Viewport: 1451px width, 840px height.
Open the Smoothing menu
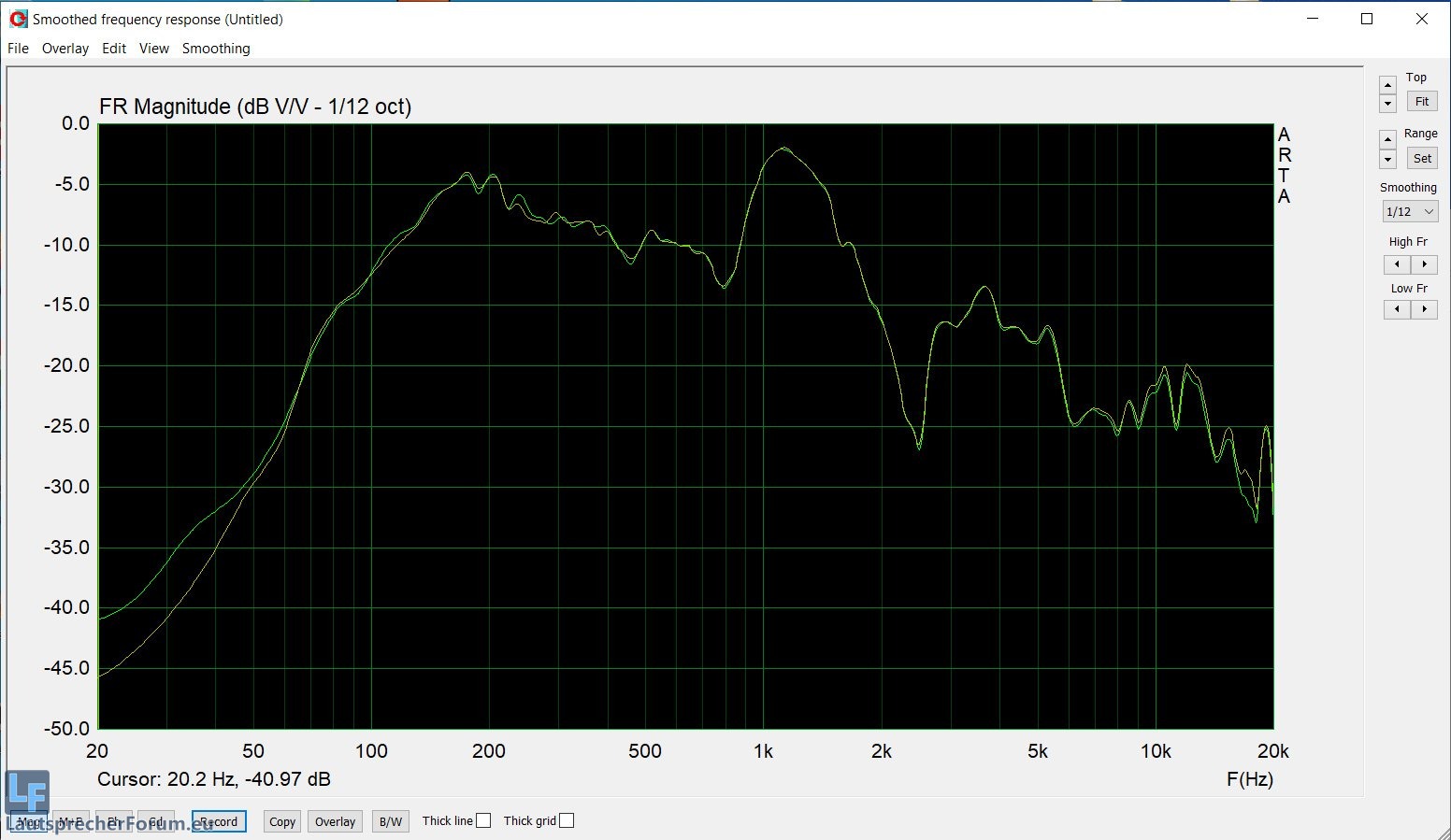(x=216, y=49)
